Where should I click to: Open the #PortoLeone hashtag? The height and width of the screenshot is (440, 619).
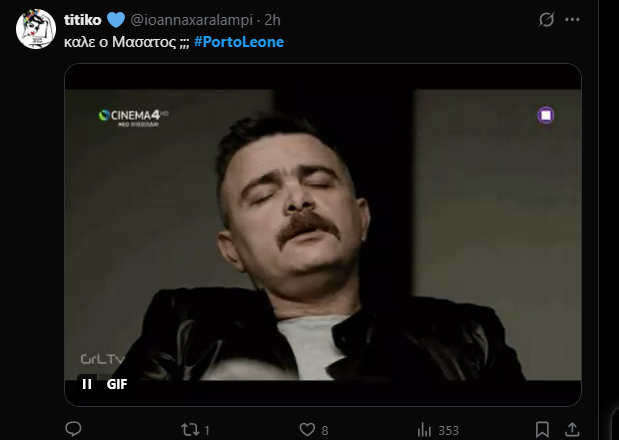[242, 42]
